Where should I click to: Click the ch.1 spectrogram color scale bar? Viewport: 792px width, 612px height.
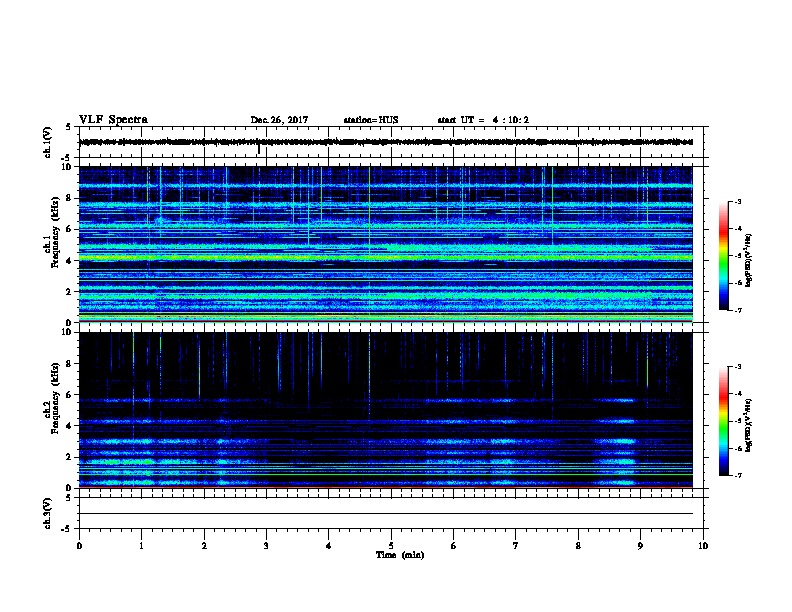click(723, 256)
